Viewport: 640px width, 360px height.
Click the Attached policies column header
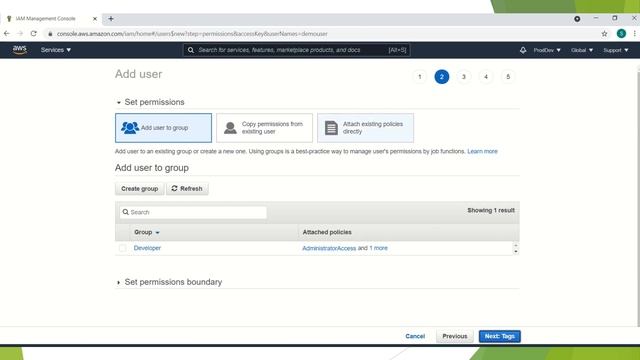click(x=327, y=232)
